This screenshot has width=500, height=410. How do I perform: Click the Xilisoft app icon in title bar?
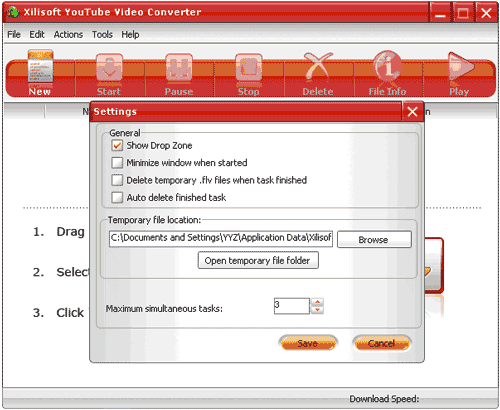click(x=13, y=12)
